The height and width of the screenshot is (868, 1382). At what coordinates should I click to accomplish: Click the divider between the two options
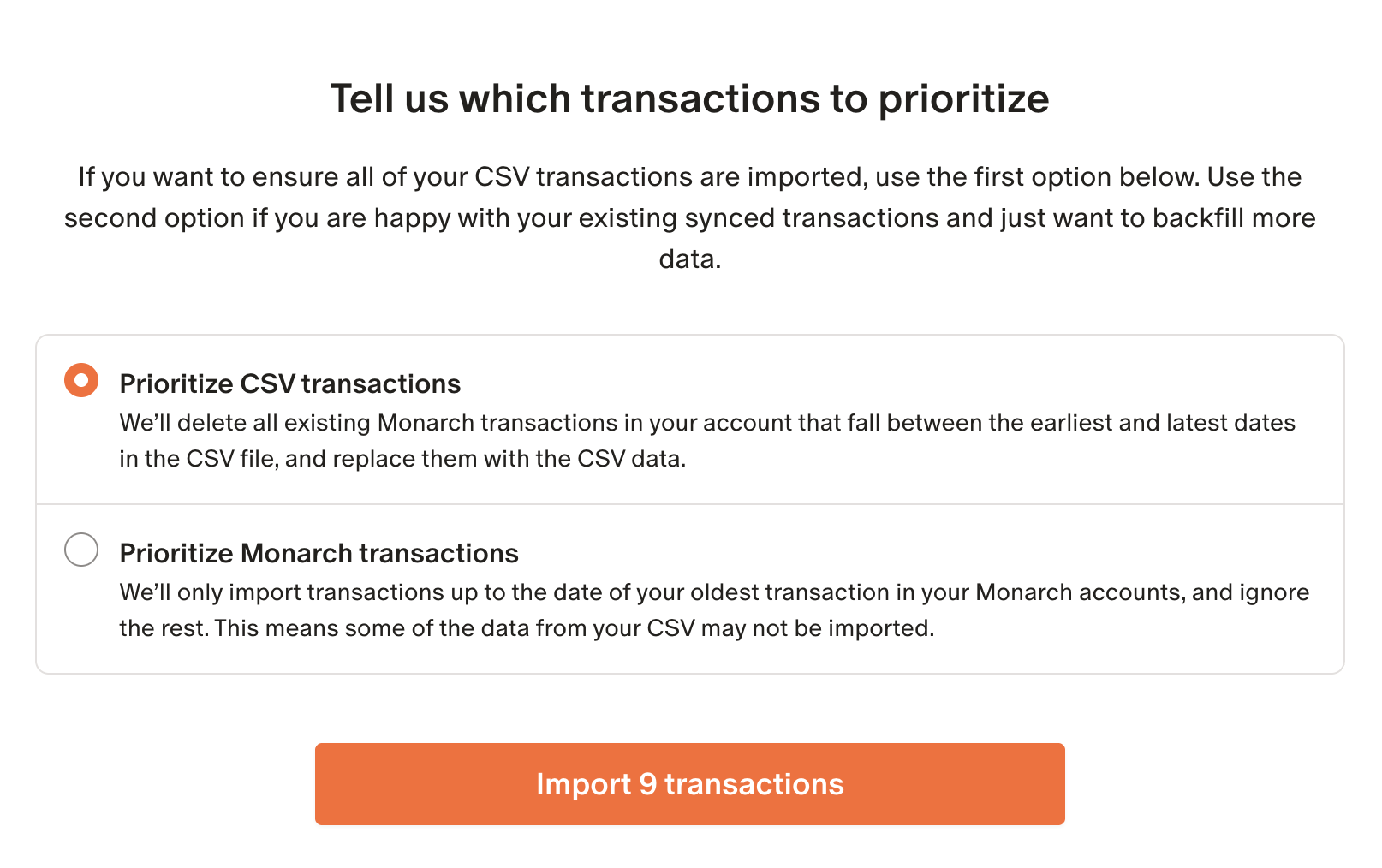pyautogui.click(x=690, y=502)
